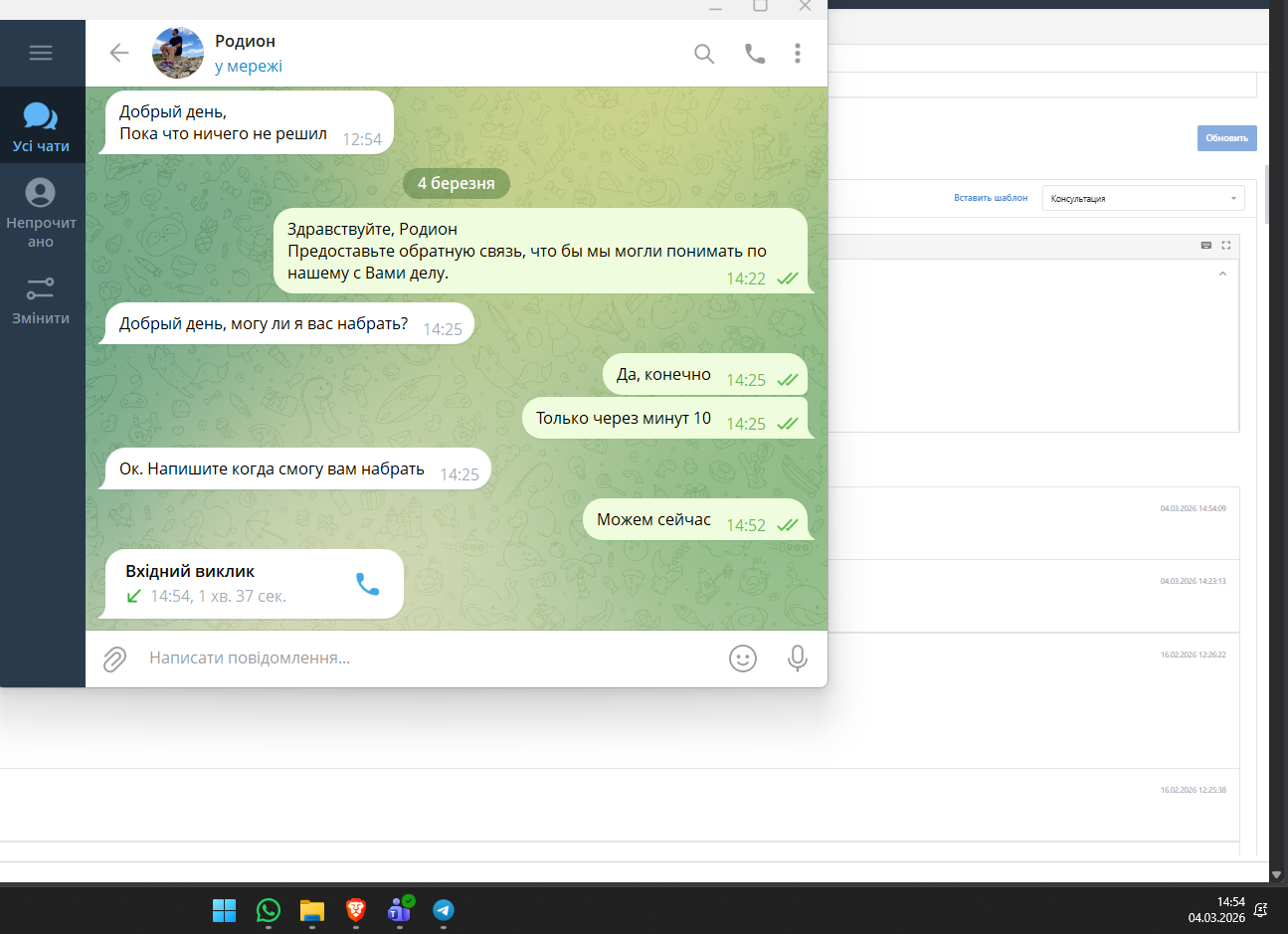
Task: Open Родион's profile photo
Action: coord(178,53)
